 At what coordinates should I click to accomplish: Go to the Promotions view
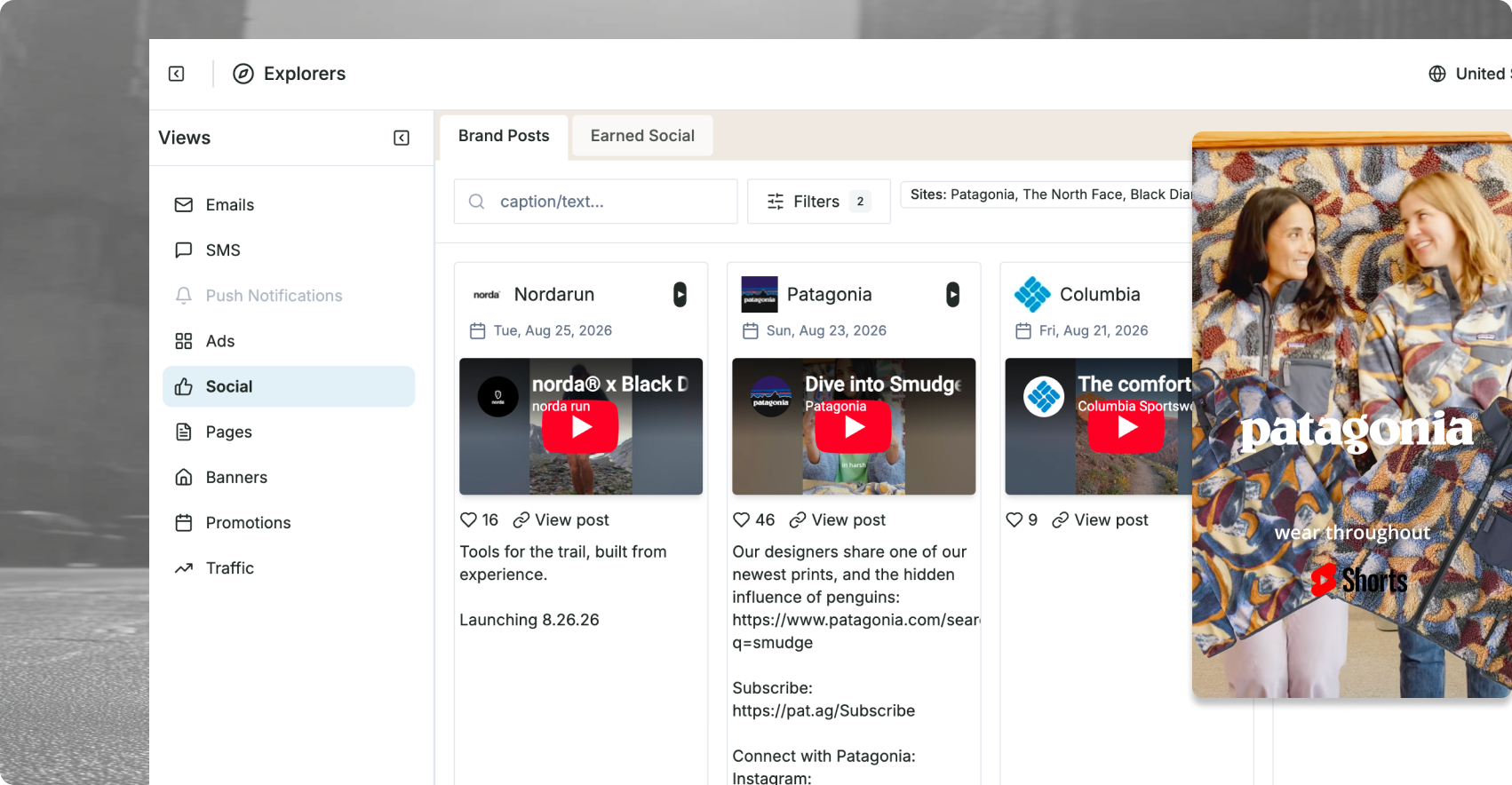click(289, 522)
